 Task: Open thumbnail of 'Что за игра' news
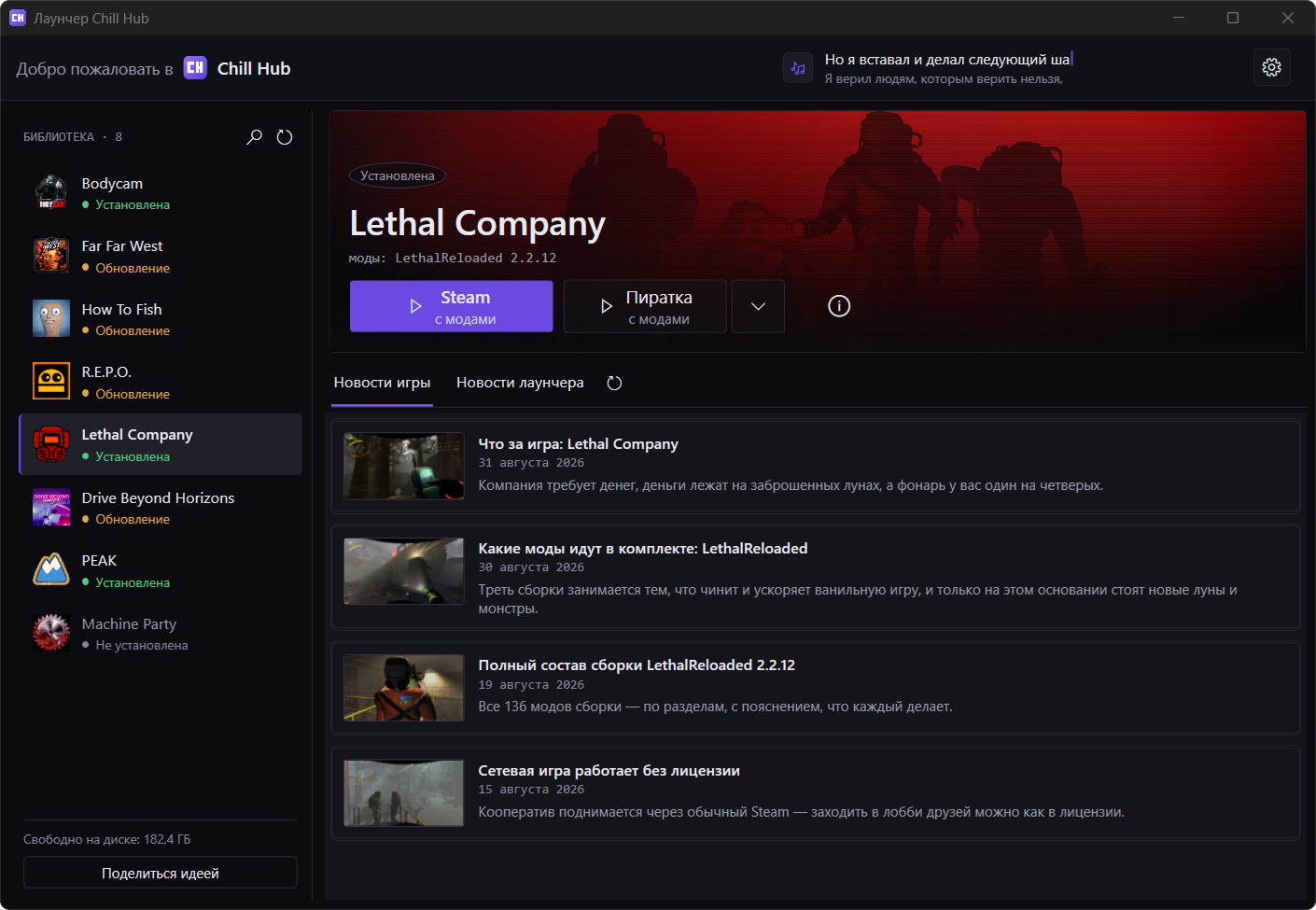pyautogui.click(x=403, y=466)
